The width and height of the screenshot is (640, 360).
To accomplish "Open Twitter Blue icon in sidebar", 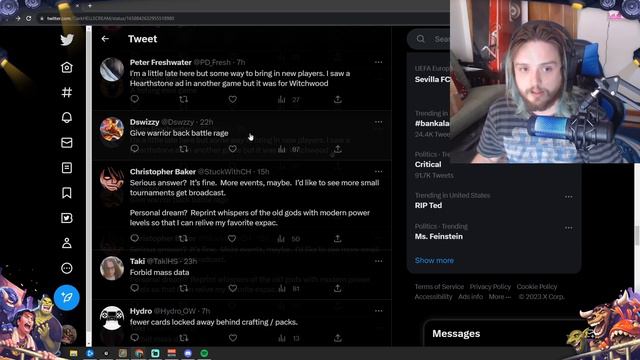I will [x=67, y=218].
